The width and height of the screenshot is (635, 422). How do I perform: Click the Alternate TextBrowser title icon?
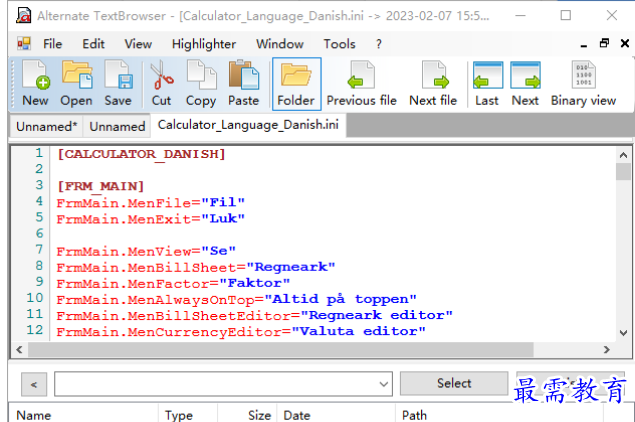[x=23, y=15]
